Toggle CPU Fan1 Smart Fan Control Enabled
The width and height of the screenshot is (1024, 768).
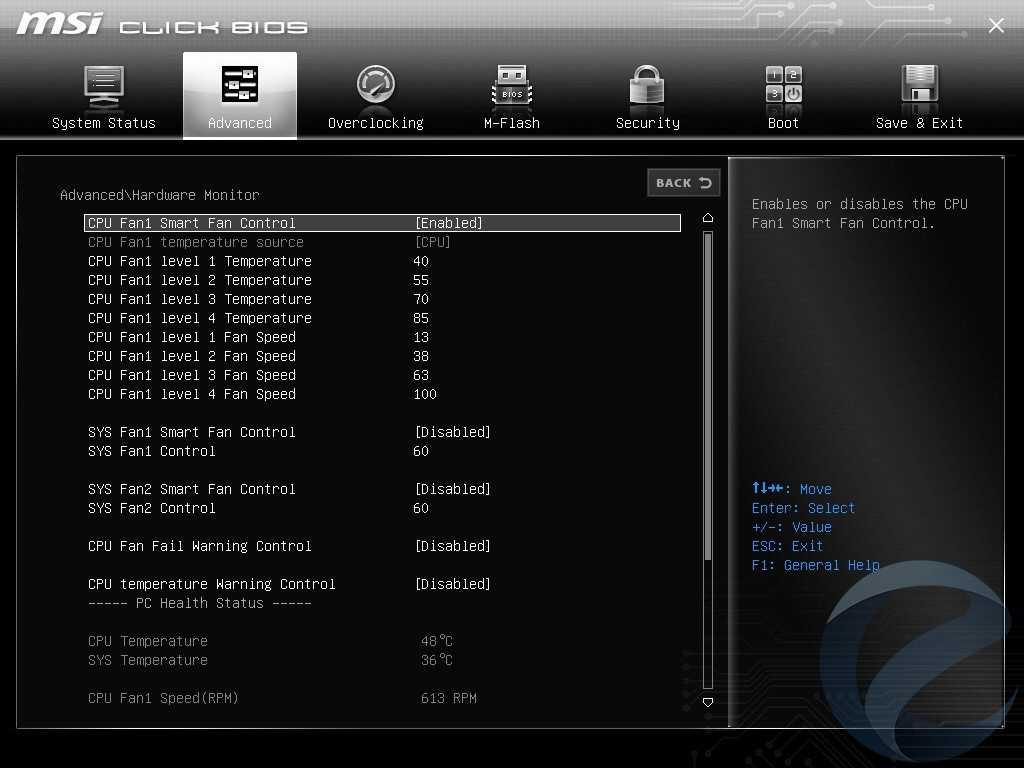coord(448,223)
